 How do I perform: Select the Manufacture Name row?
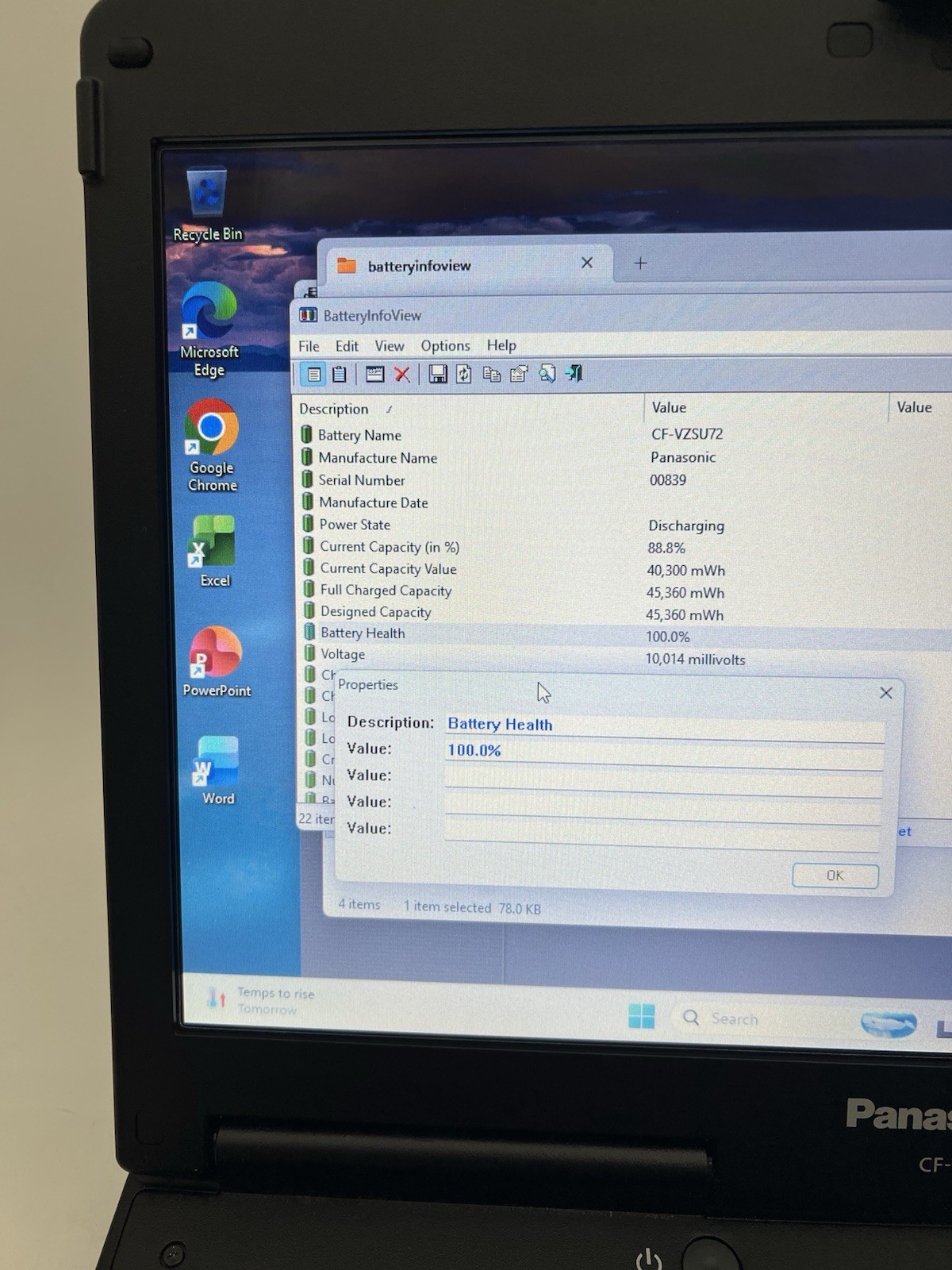point(624,457)
